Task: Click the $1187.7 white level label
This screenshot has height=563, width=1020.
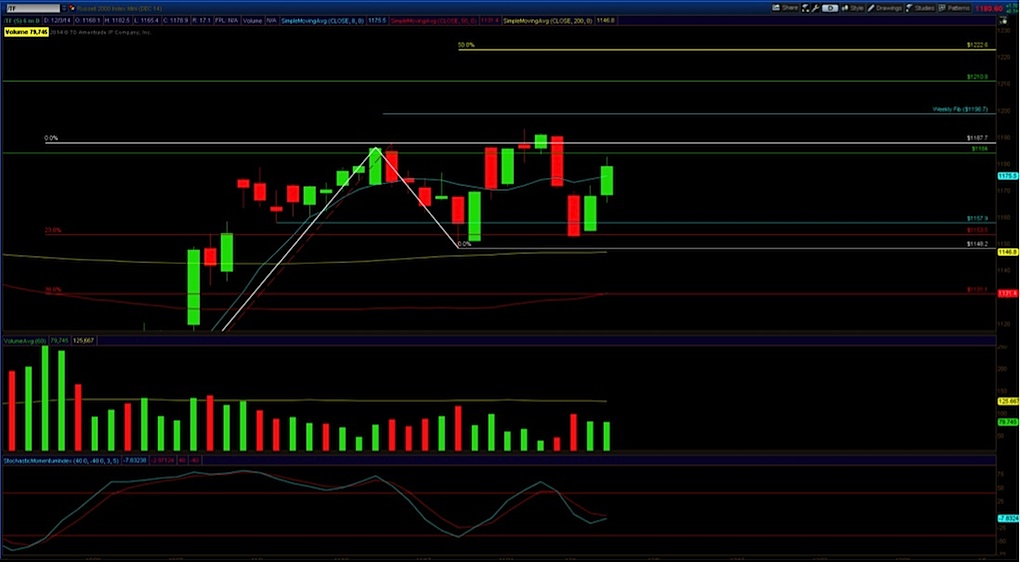Action: click(x=977, y=138)
